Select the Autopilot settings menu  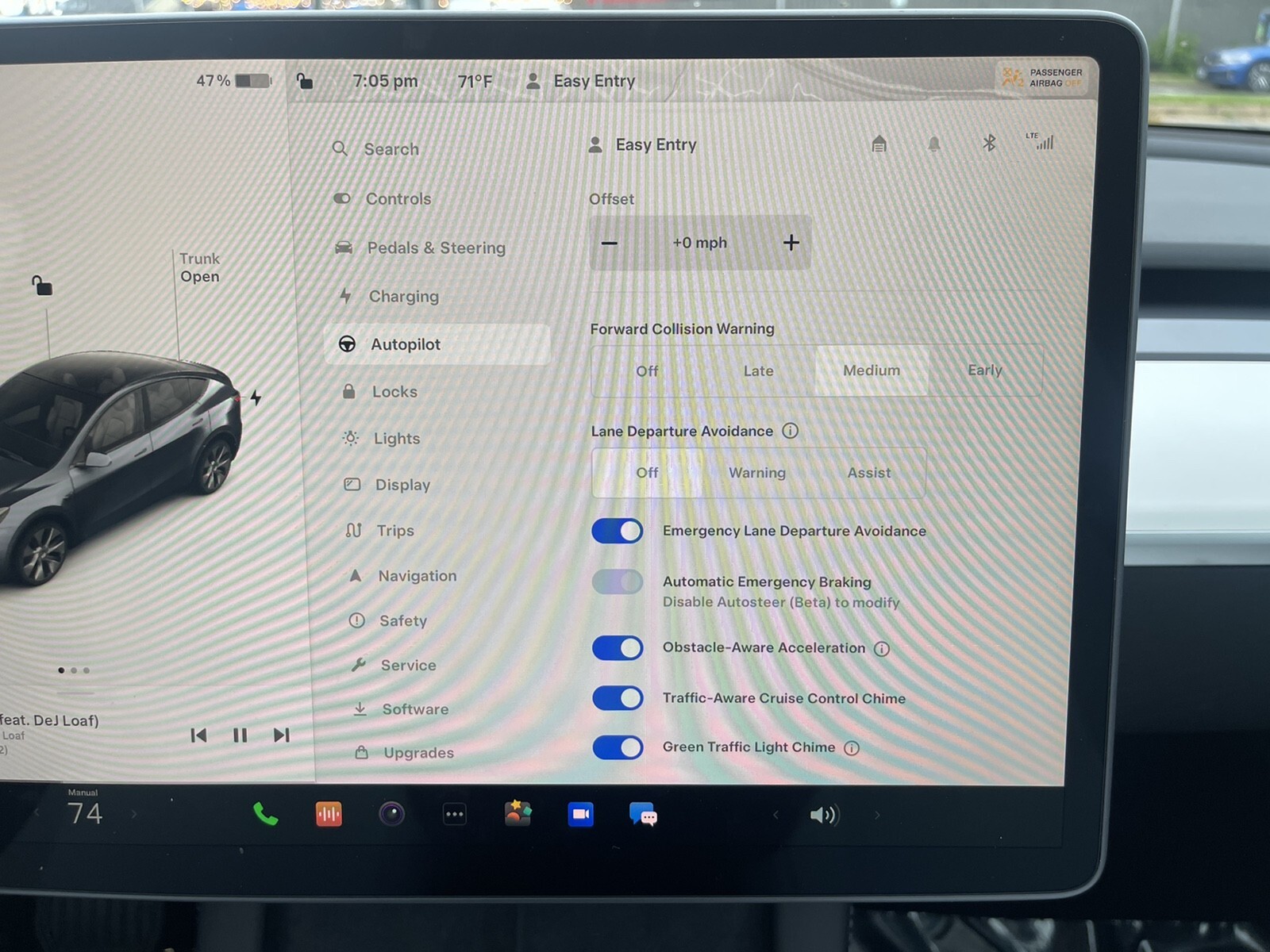pyautogui.click(x=437, y=344)
